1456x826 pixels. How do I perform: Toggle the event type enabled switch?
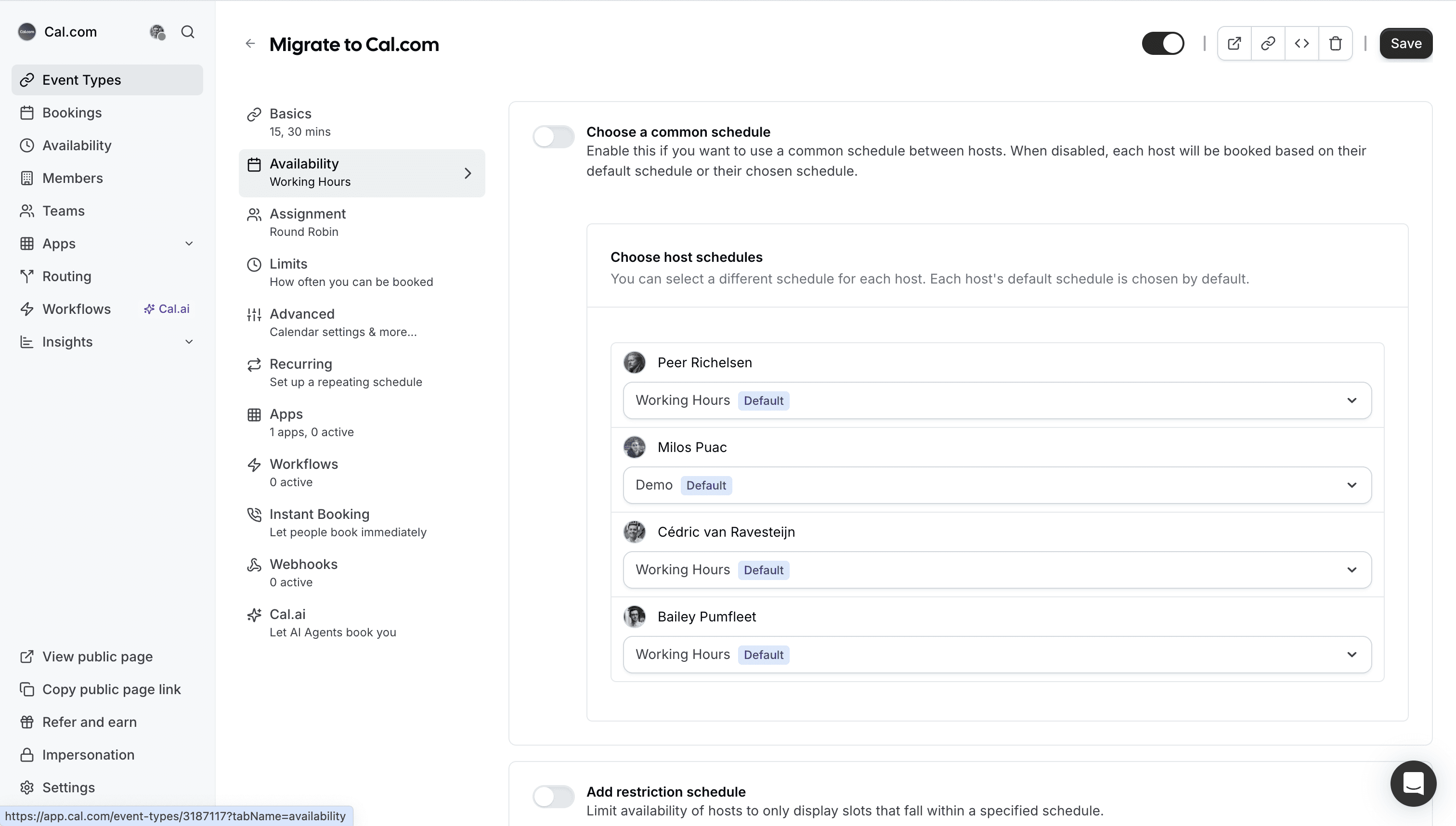click(x=1163, y=44)
